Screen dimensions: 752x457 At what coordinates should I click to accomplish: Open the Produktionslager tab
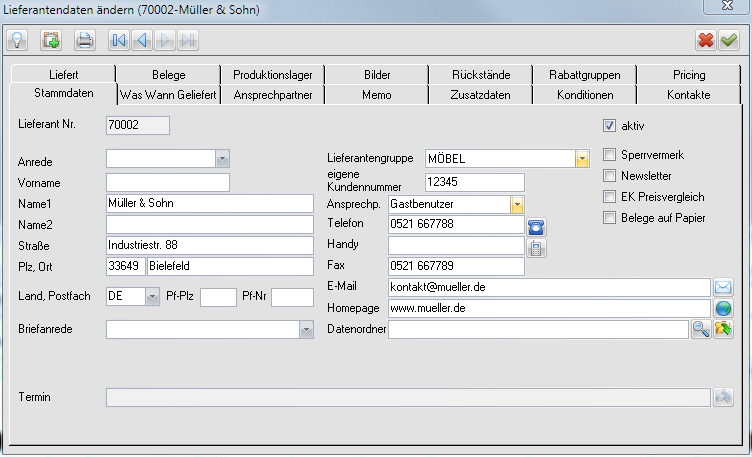(x=272, y=75)
